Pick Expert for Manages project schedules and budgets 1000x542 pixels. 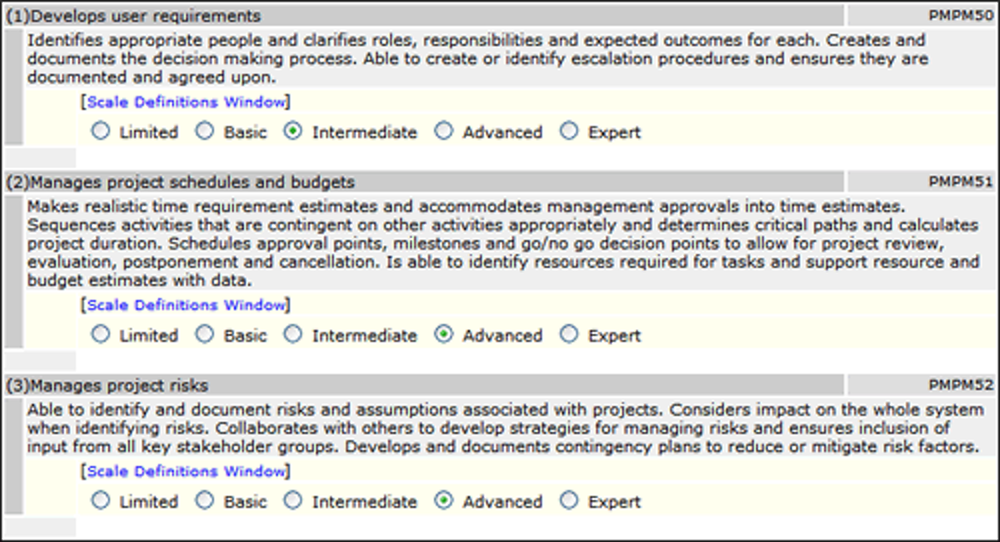[568, 334]
